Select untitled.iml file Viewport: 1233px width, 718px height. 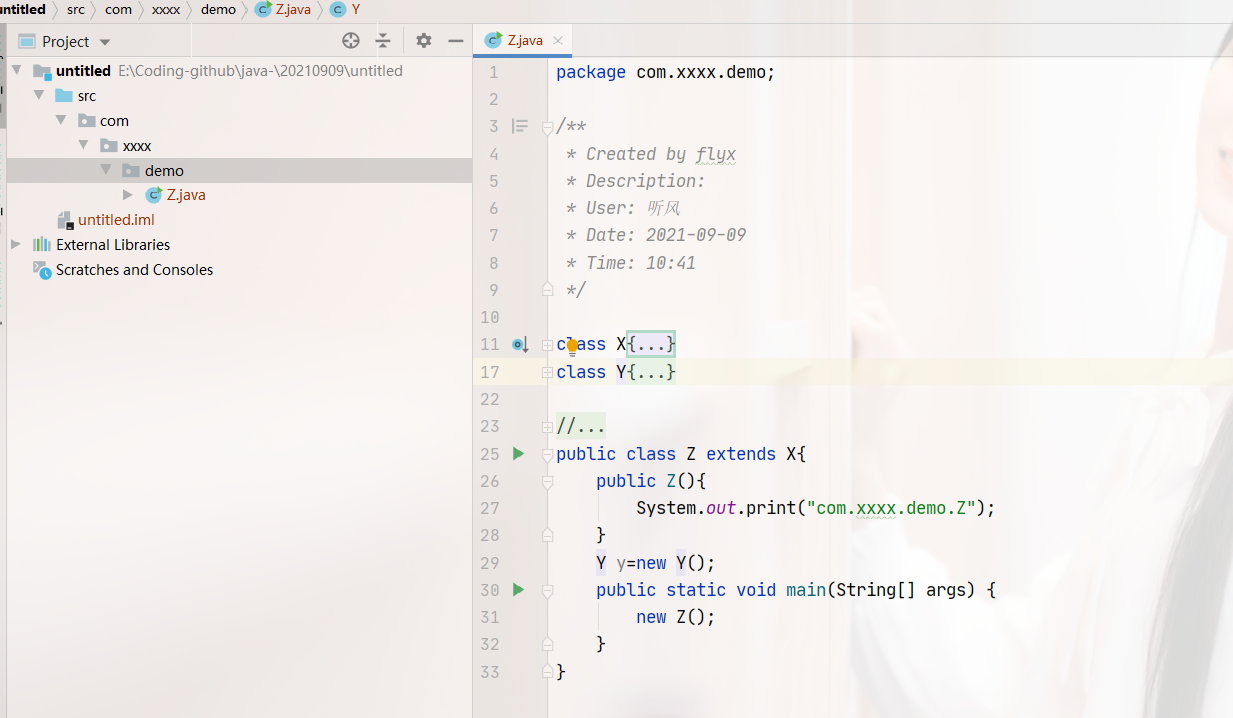point(116,220)
